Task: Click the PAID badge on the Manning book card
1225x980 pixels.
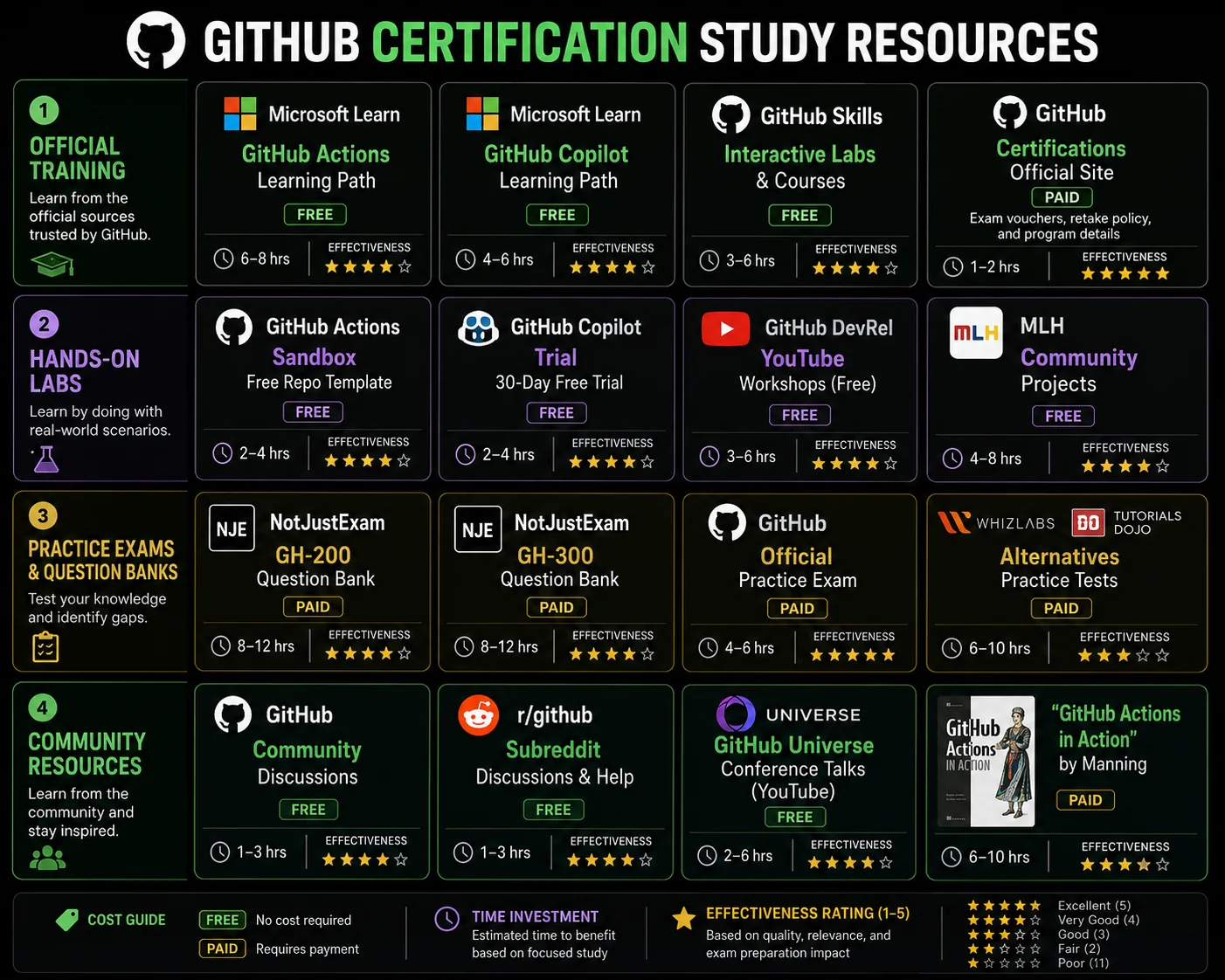Action: (1085, 799)
